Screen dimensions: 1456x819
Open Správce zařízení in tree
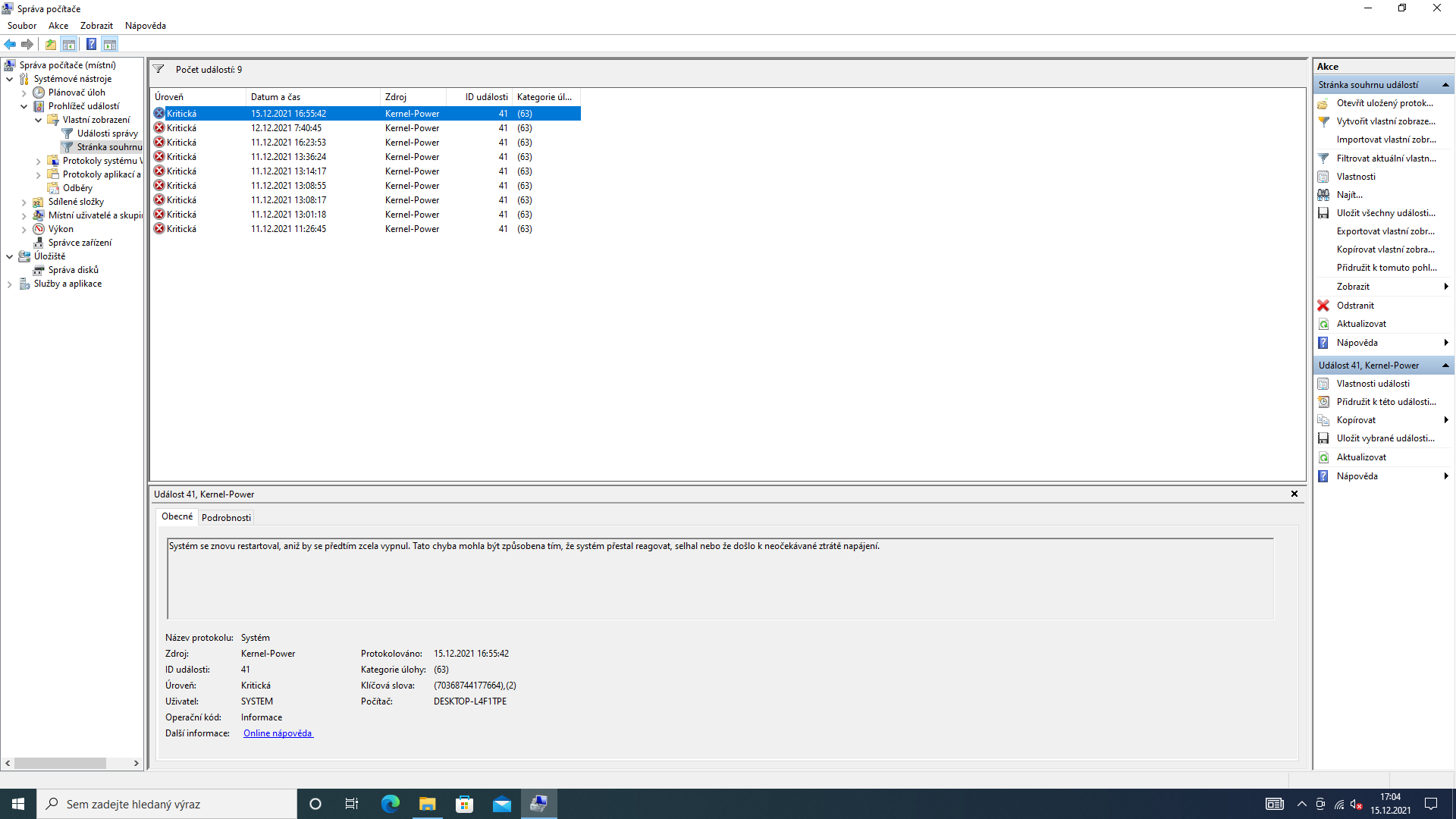click(80, 243)
